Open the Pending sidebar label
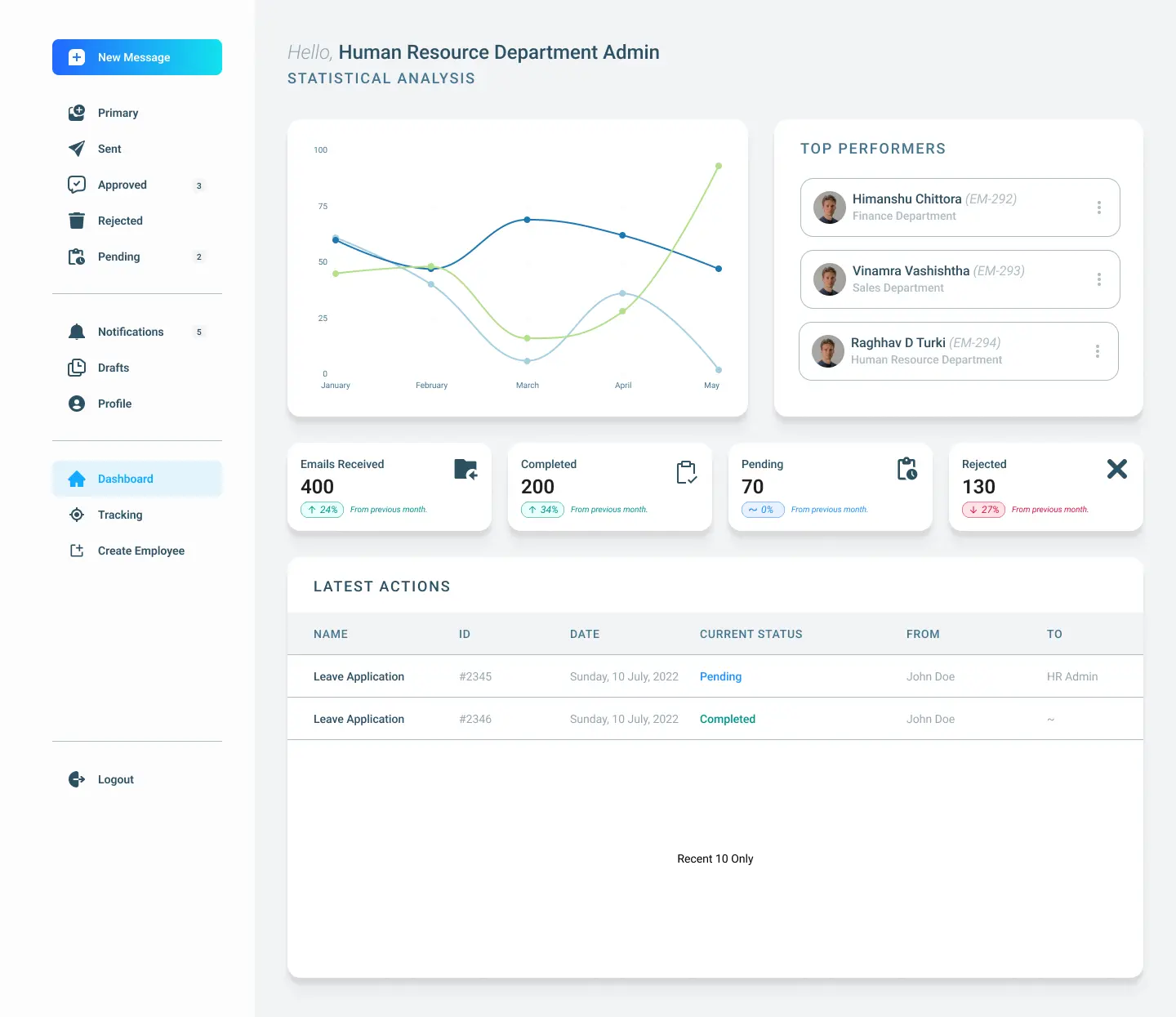The width and height of the screenshot is (1176, 1017). 118,256
